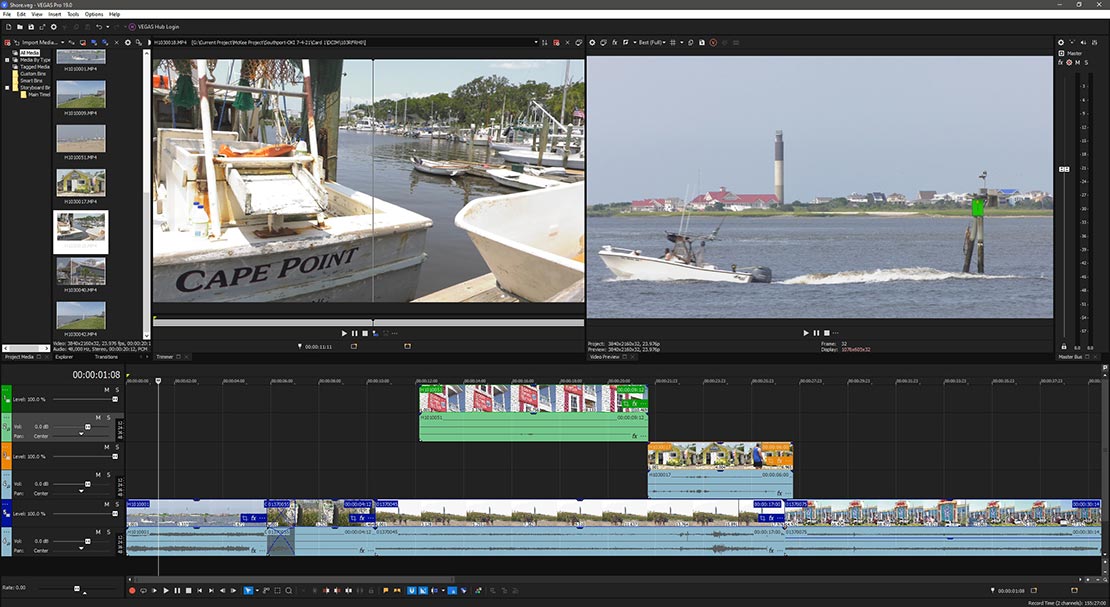Switch to the Project Media tab
1110x607 pixels.
20,357
